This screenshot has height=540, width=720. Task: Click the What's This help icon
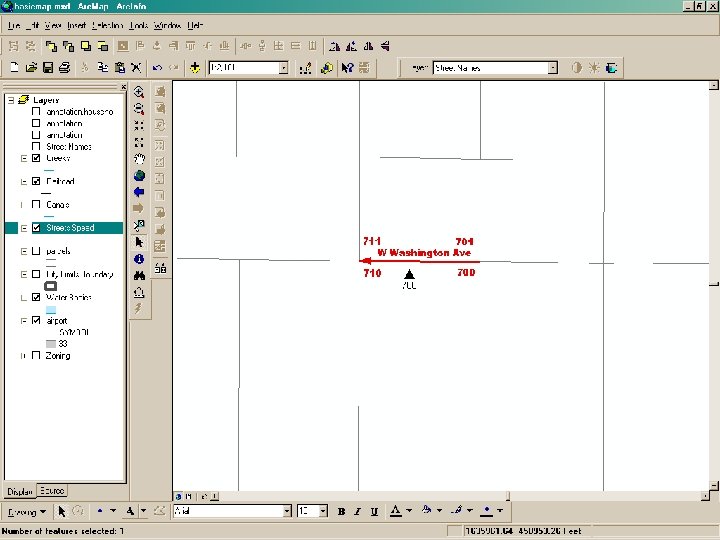[347, 68]
